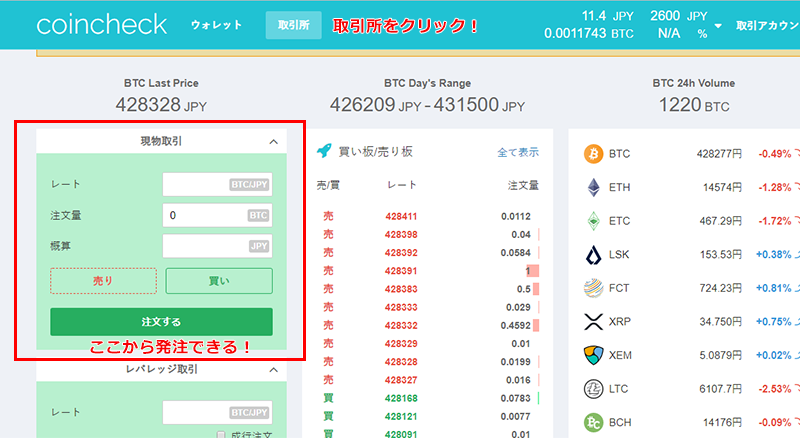The image size is (800, 438).
Task: Click ETC price 467.29円
Action: point(721,221)
